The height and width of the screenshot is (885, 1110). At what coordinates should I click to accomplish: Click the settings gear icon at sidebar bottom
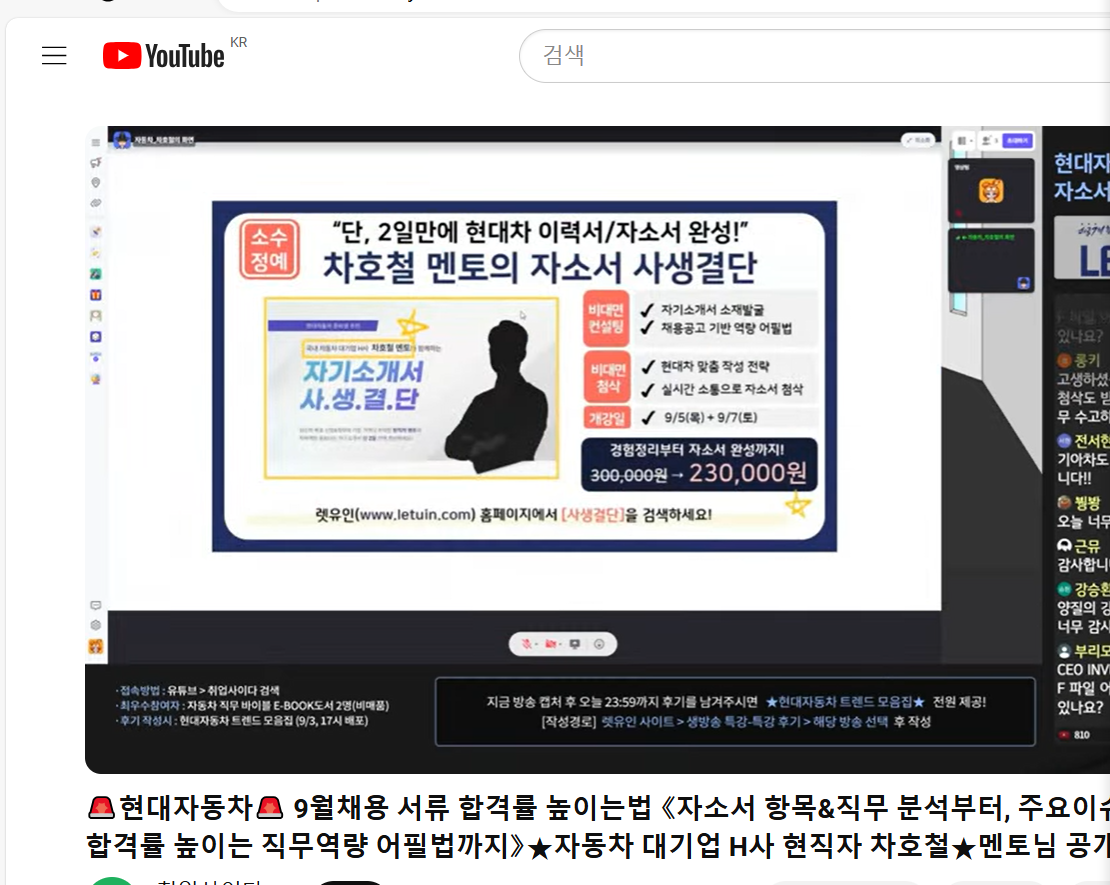96,625
